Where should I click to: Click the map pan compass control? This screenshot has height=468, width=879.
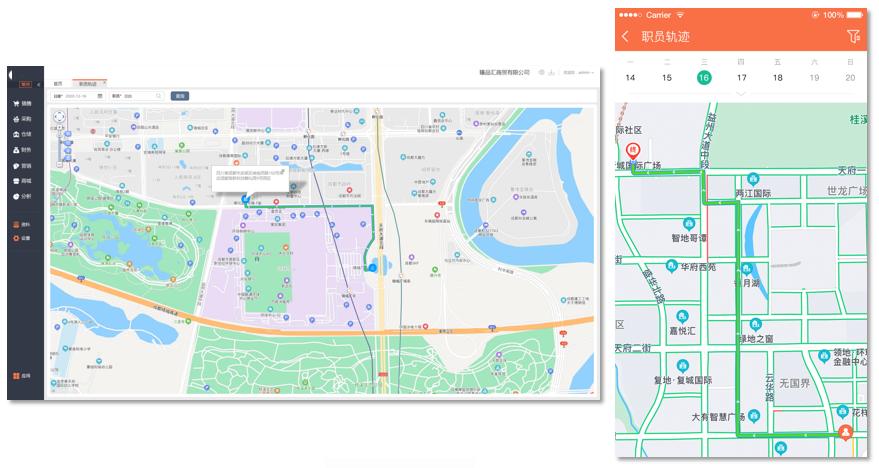tap(59, 117)
